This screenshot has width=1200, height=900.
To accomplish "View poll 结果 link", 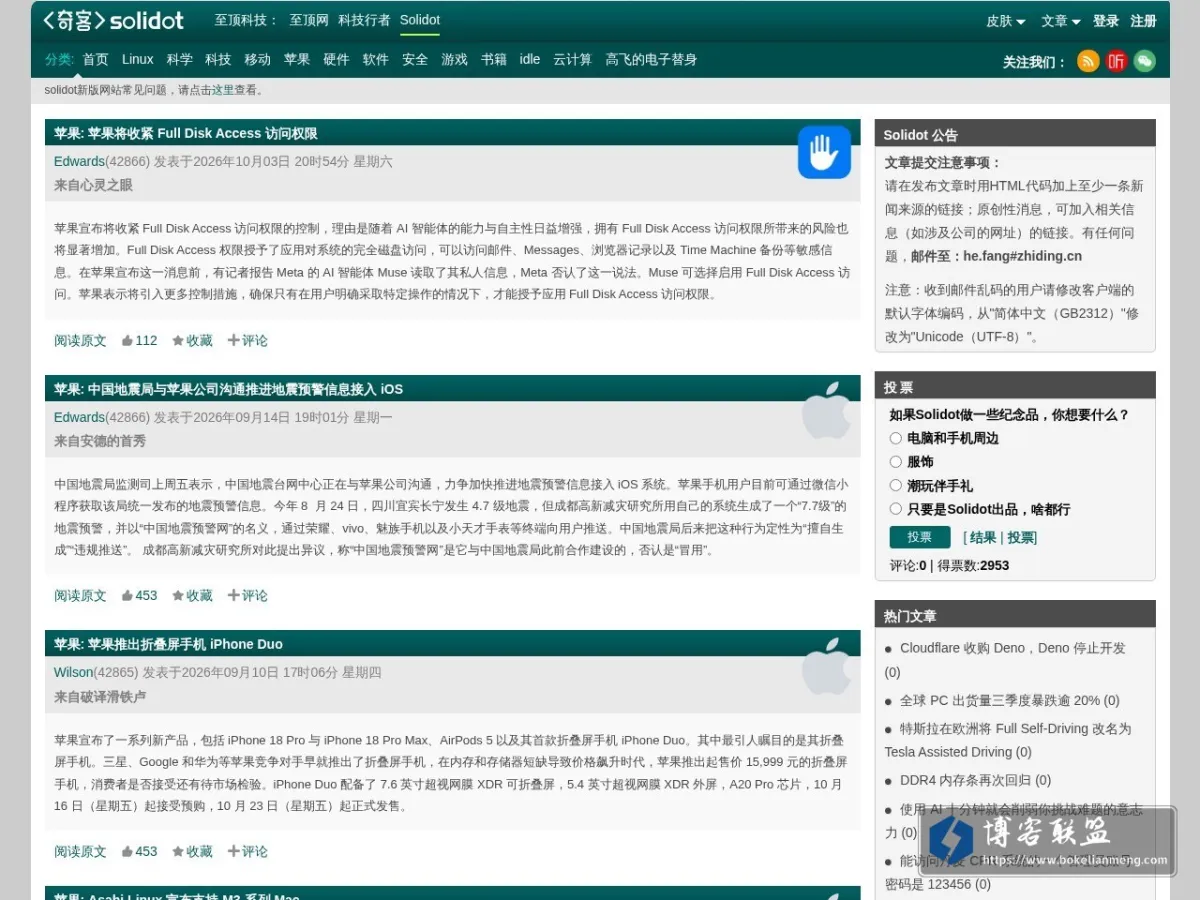I will point(983,538).
